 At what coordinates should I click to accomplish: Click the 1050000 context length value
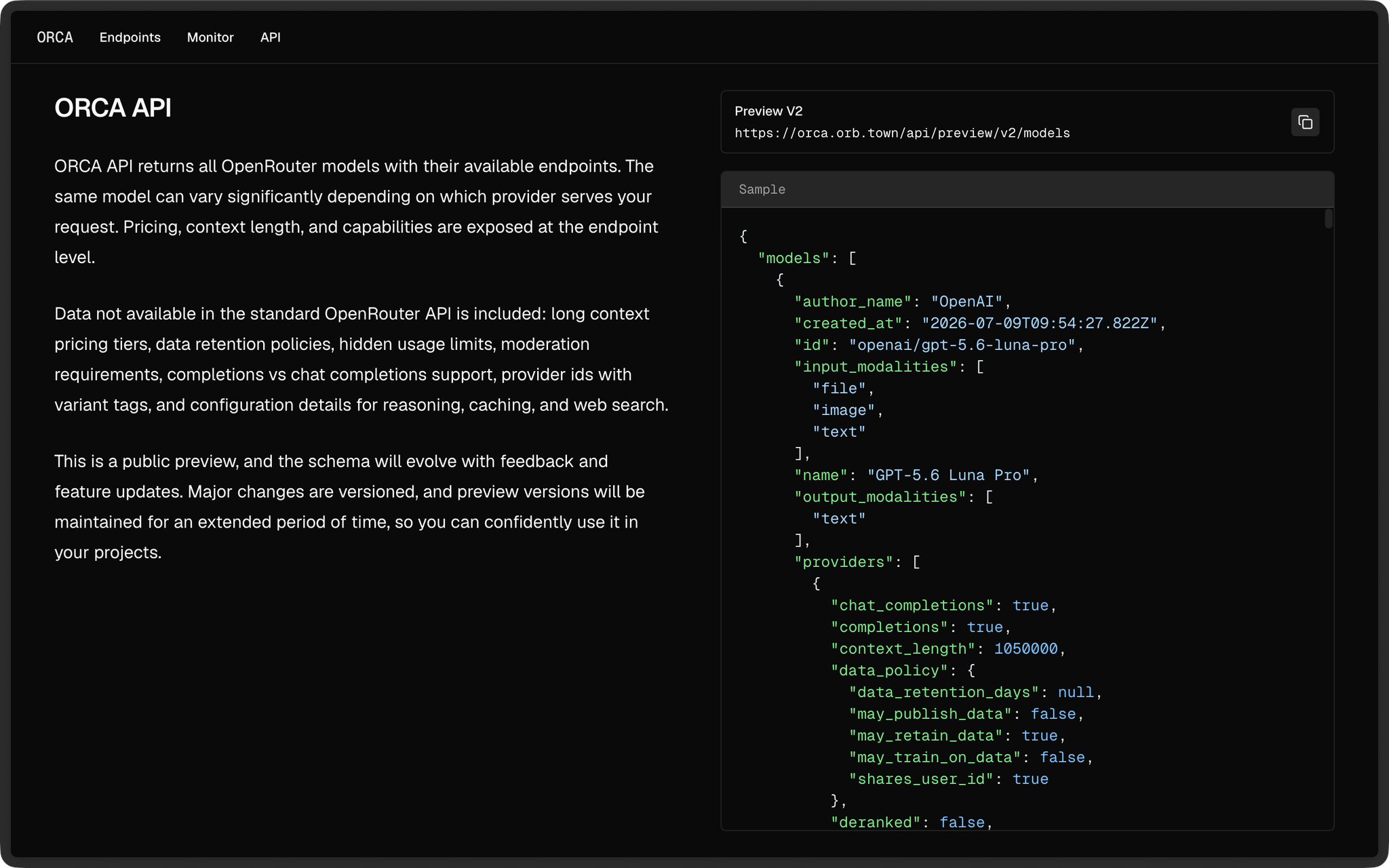pyautogui.click(x=1025, y=649)
